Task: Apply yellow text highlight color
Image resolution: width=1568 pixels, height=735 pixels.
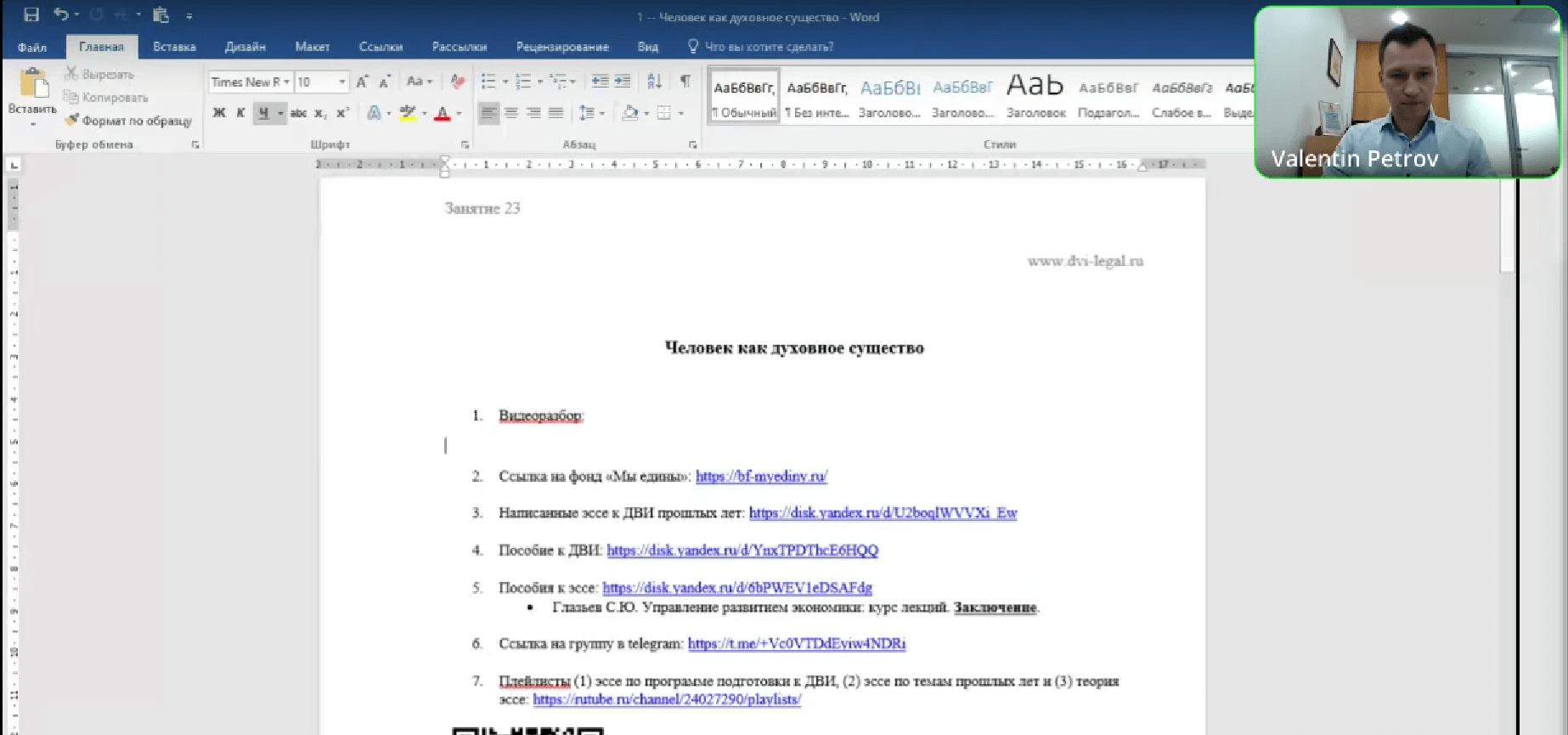Action: (x=408, y=113)
